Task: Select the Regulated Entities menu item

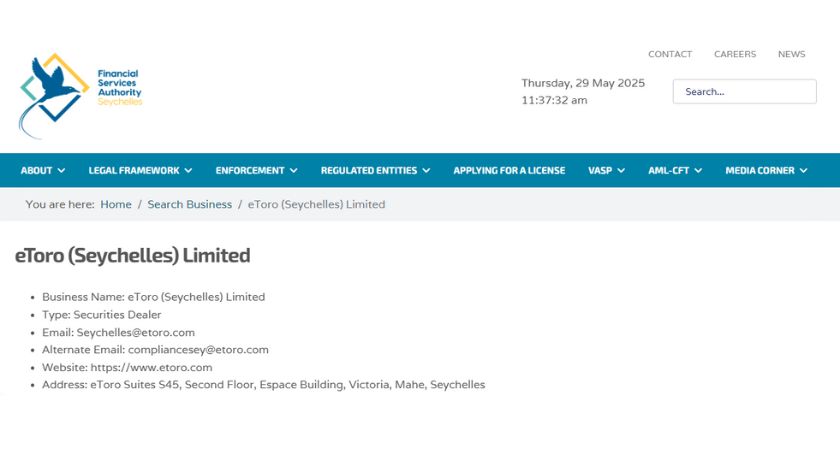Action: point(369,170)
